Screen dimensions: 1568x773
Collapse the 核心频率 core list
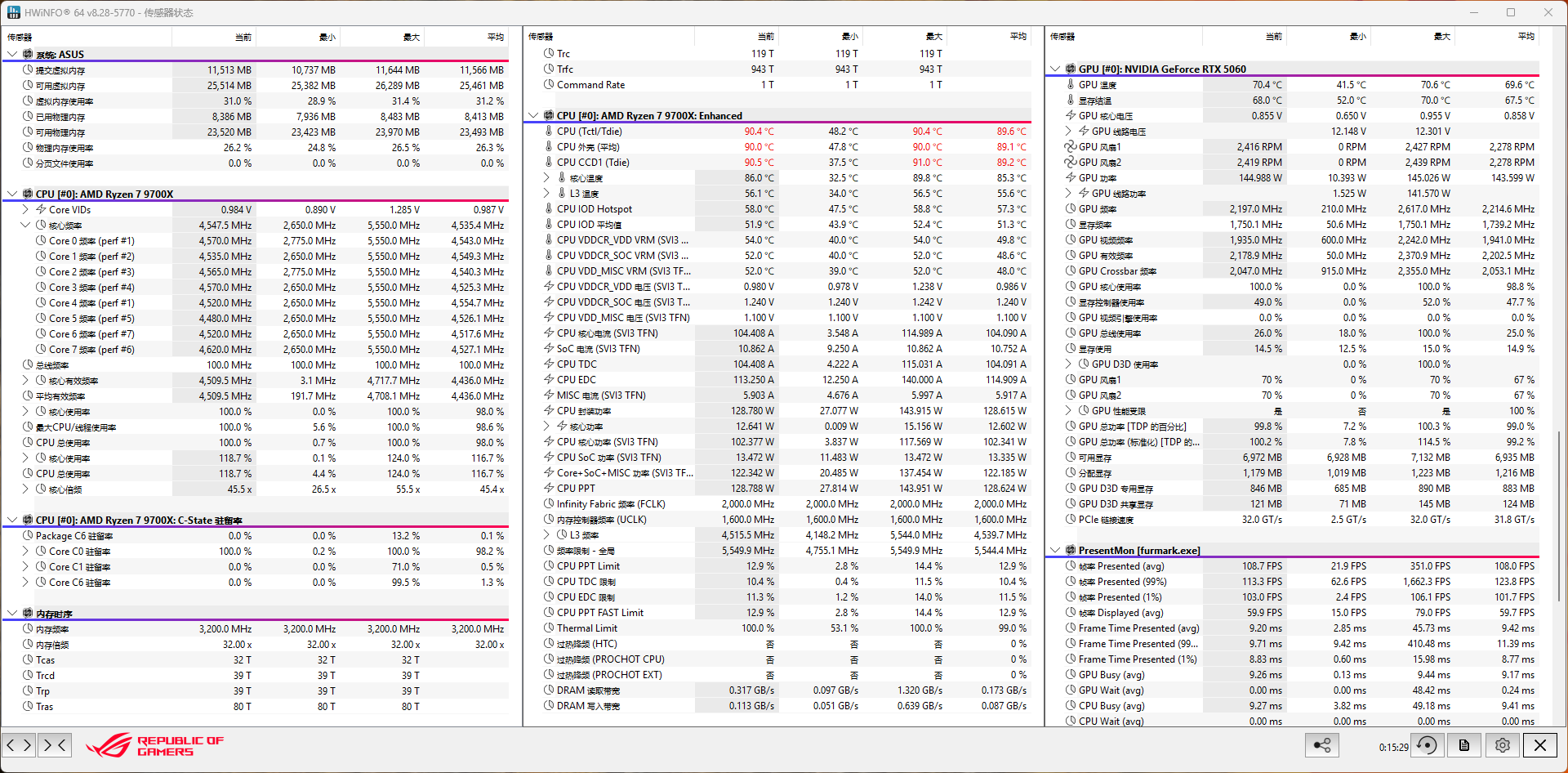point(26,226)
